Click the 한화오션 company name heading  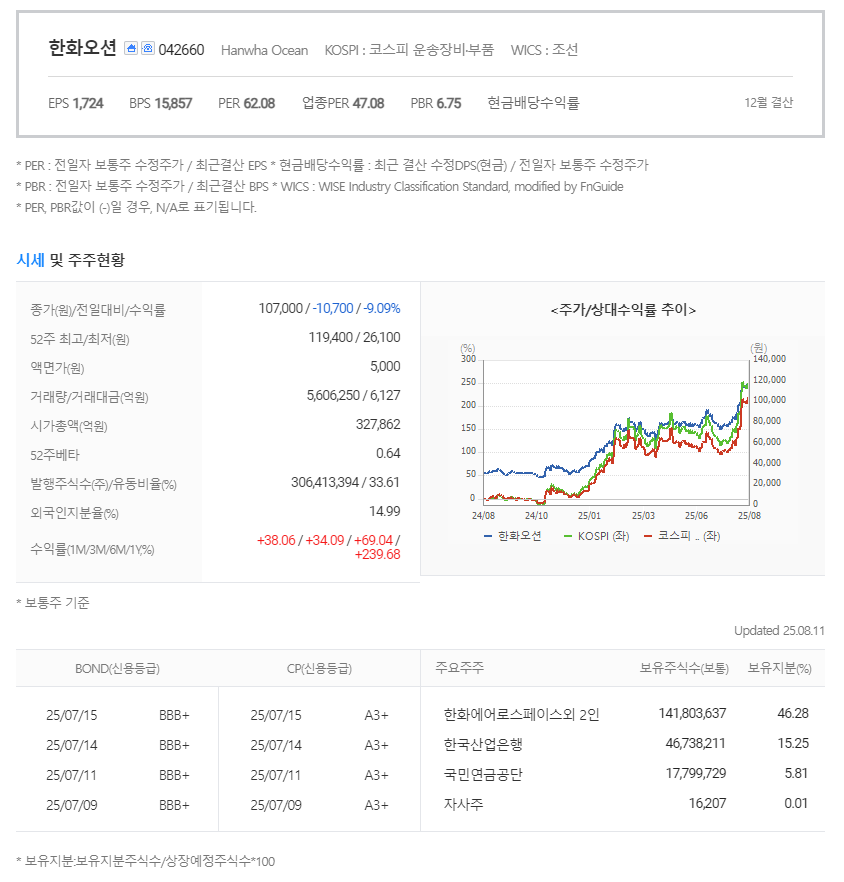tap(83, 48)
